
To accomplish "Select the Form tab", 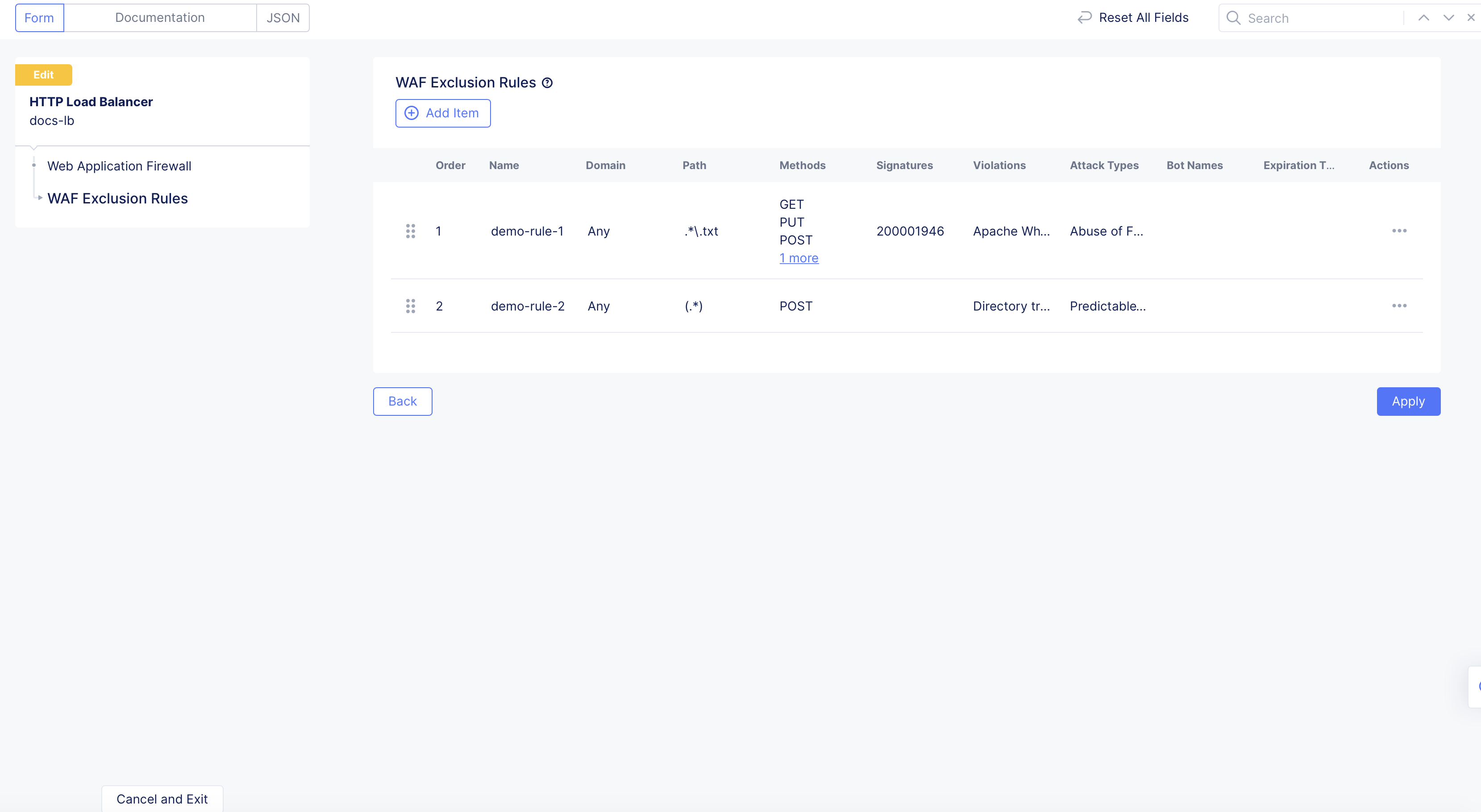I will coord(39,18).
